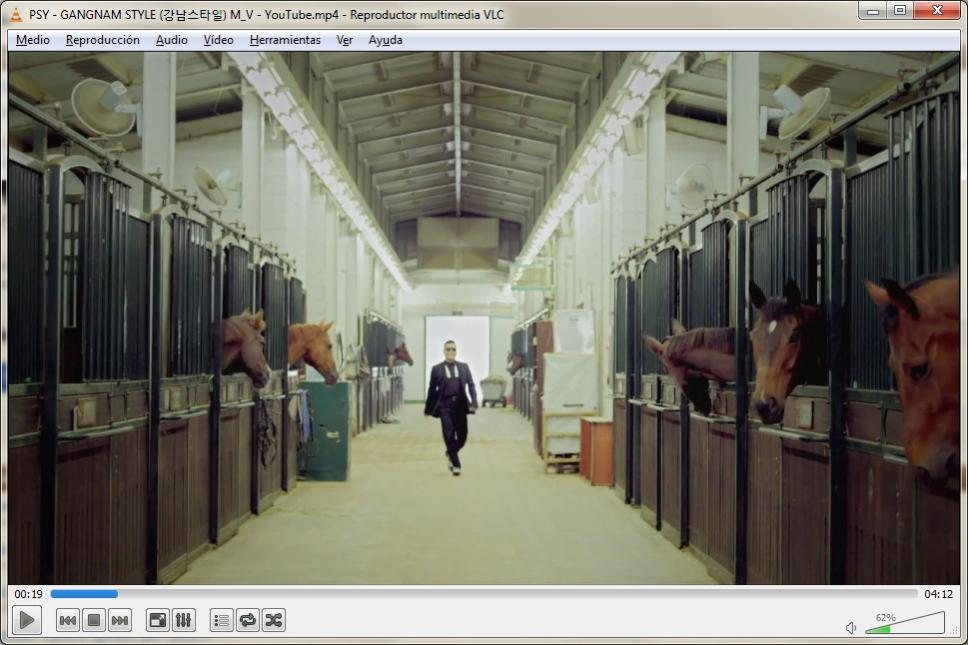Open the Medio menu
This screenshot has width=968, height=645.
click(33, 40)
